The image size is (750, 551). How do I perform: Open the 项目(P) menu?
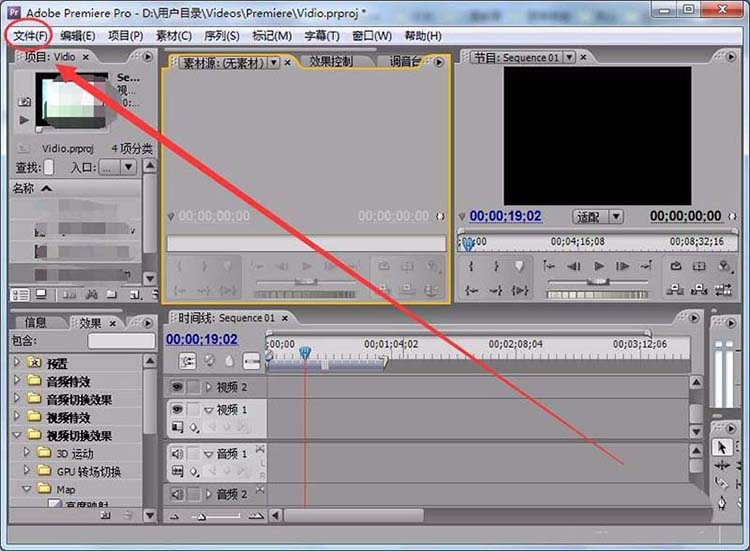pos(125,36)
